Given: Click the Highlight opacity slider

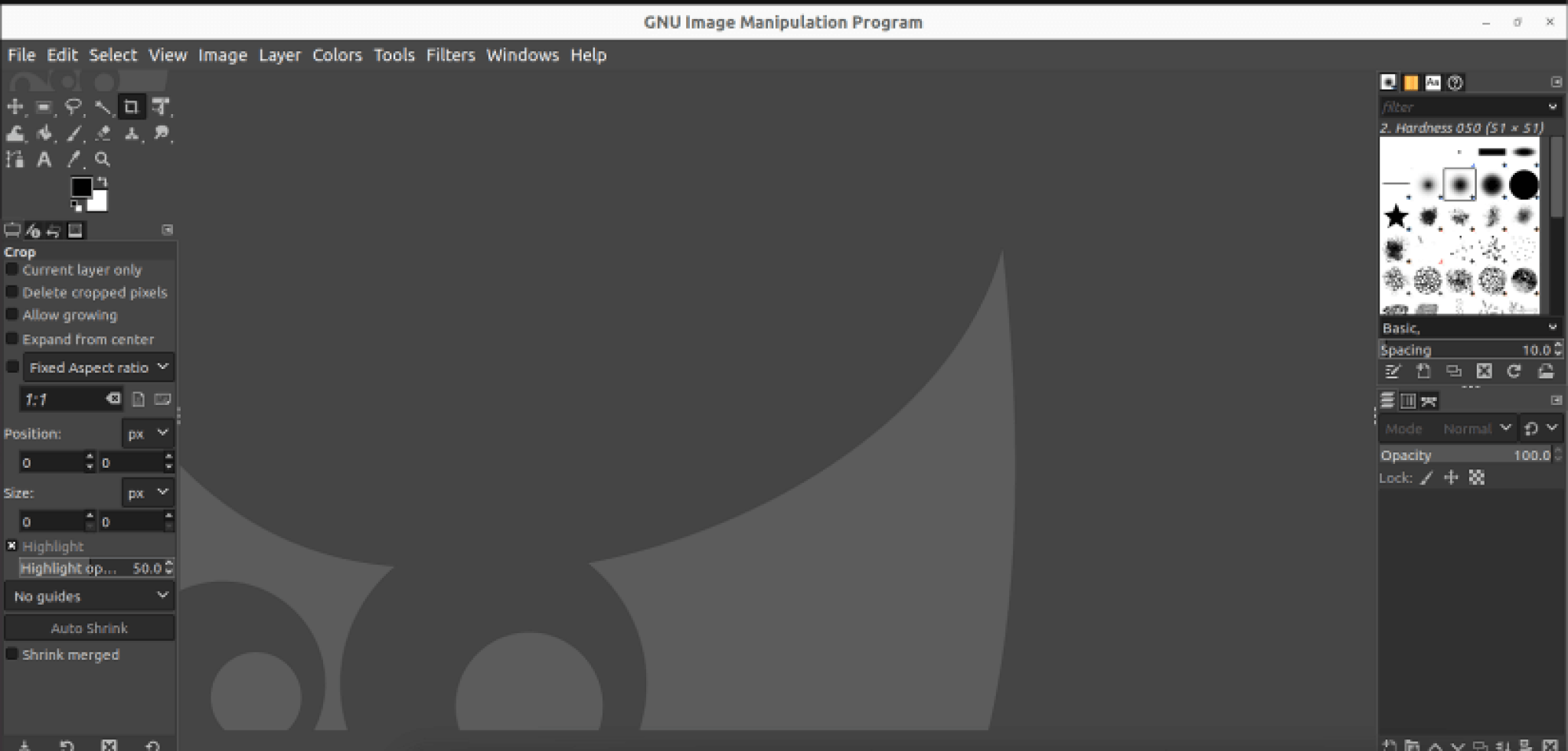Looking at the screenshot, I should [96, 568].
